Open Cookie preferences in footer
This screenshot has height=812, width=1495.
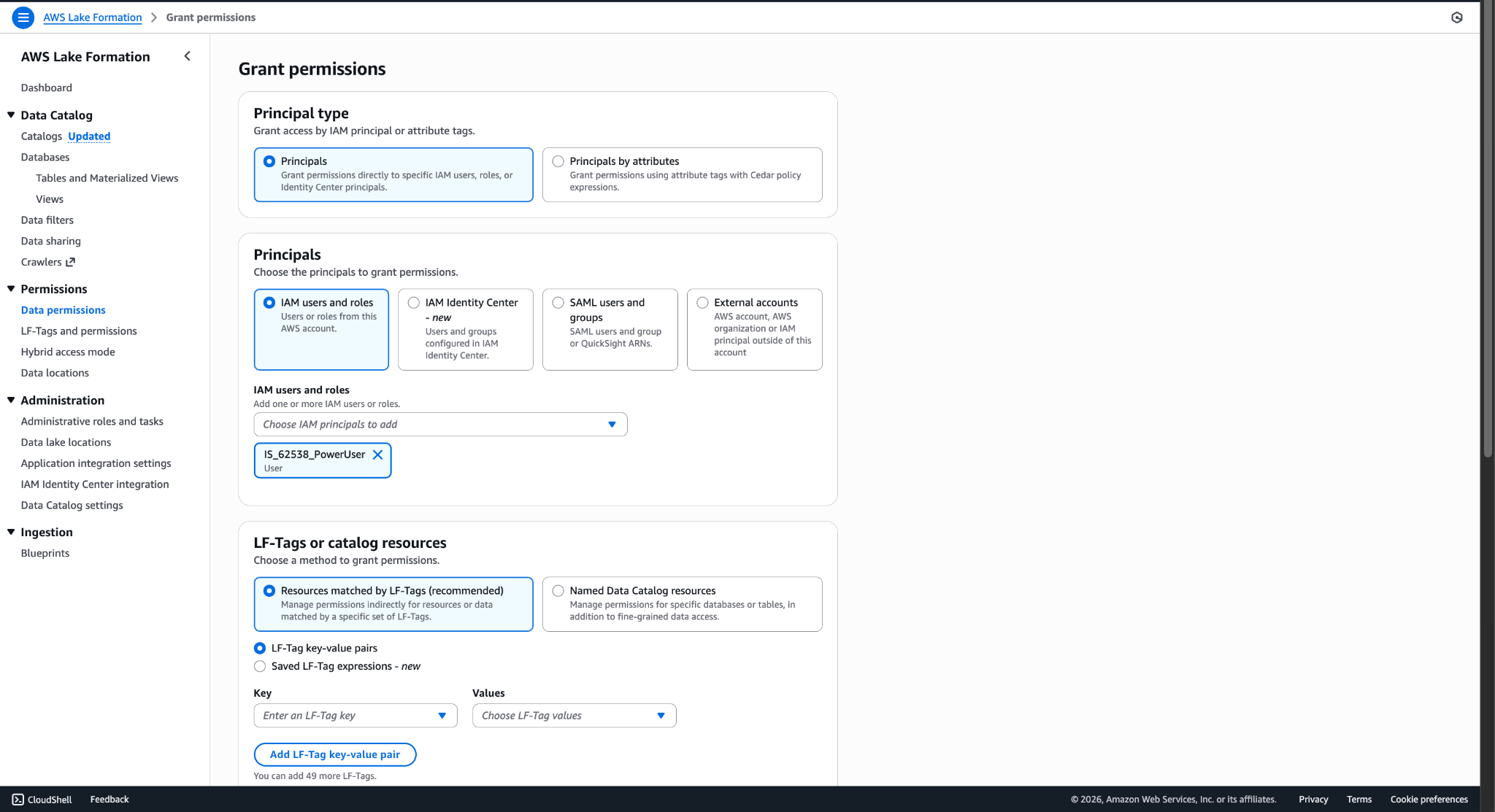(x=1429, y=800)
